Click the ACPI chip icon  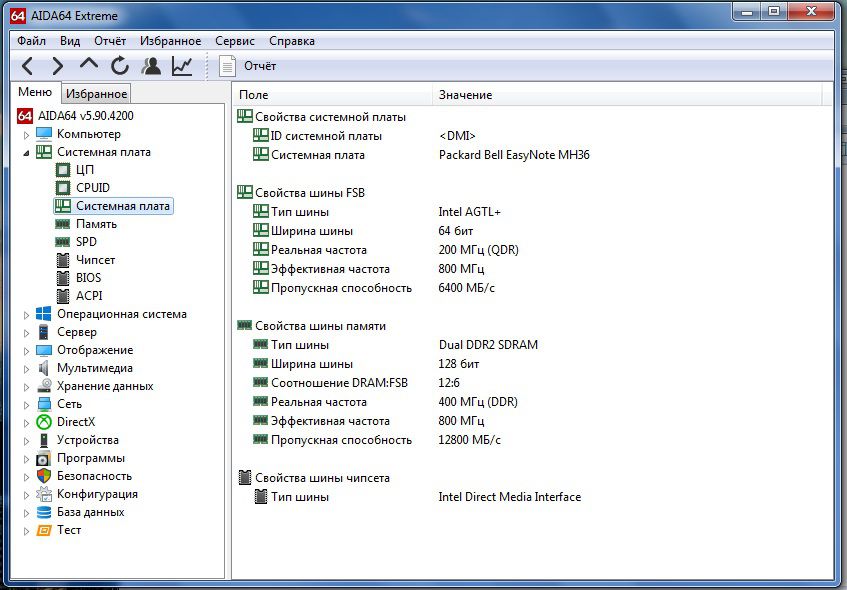[x=63, y=296]
